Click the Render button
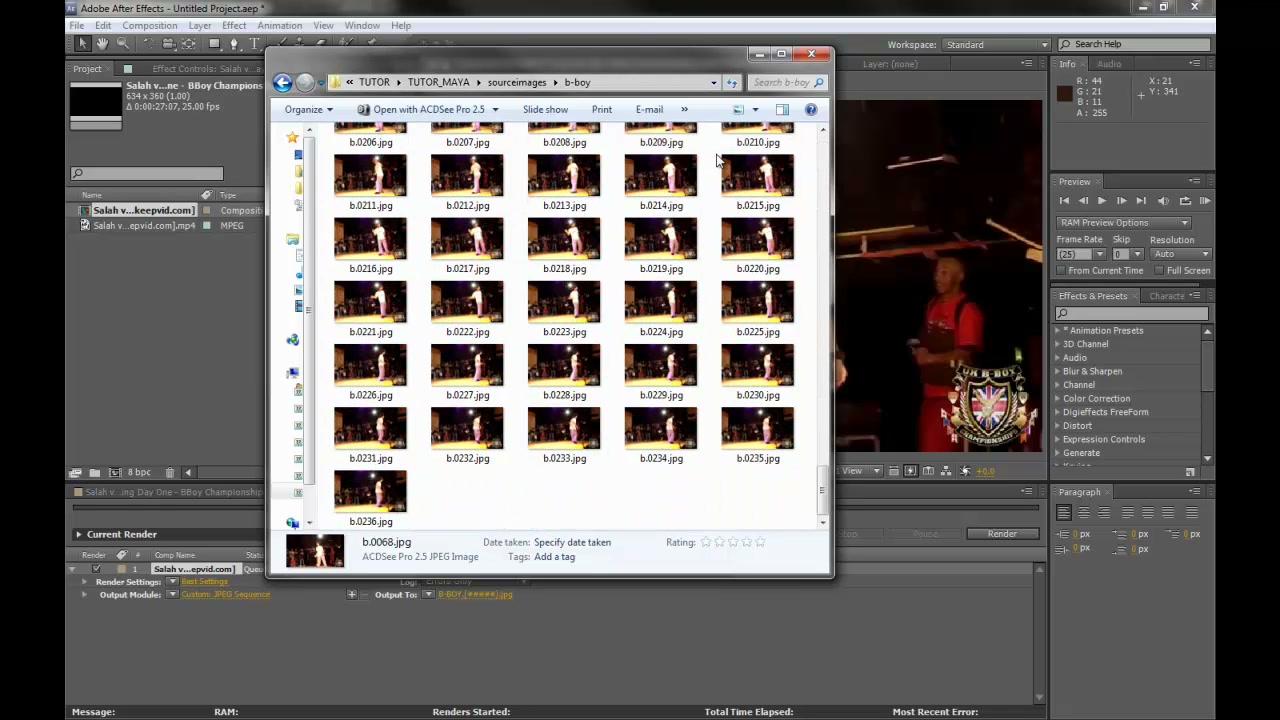The image size is (1280, 720). tap(1002, 534)
